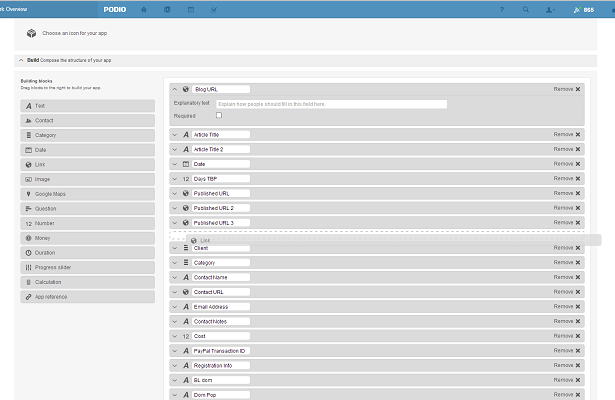615x400 pixels.
Task: Remove the Published URL 2 field
Action: coord(566,208)
